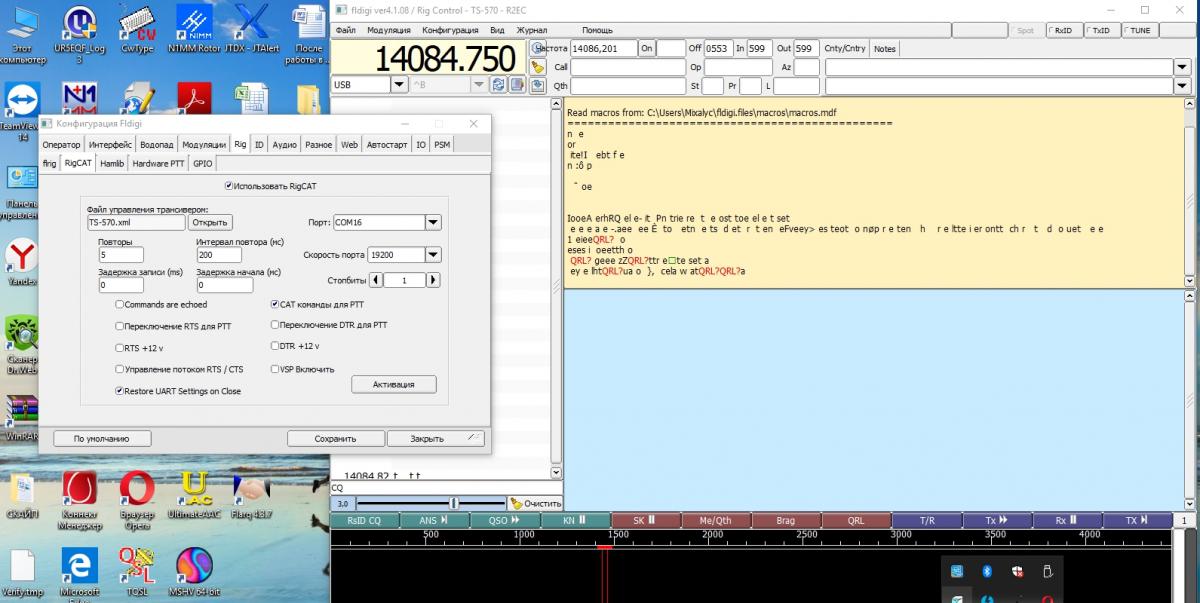Adjust the squelch slider next to Очистить
Viewport: 1200px width, 603px height.
click(452, 503)
